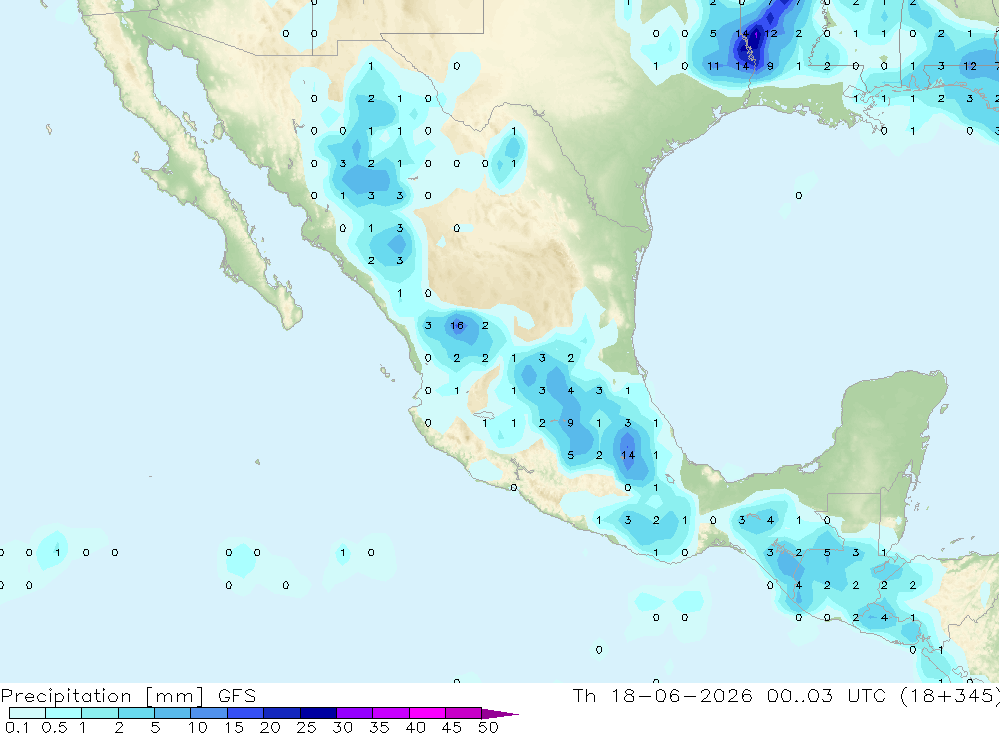Click the legend scale label '30'
Image resolution: width=1000 pixels, height=733 pixels.
[342, 727]
